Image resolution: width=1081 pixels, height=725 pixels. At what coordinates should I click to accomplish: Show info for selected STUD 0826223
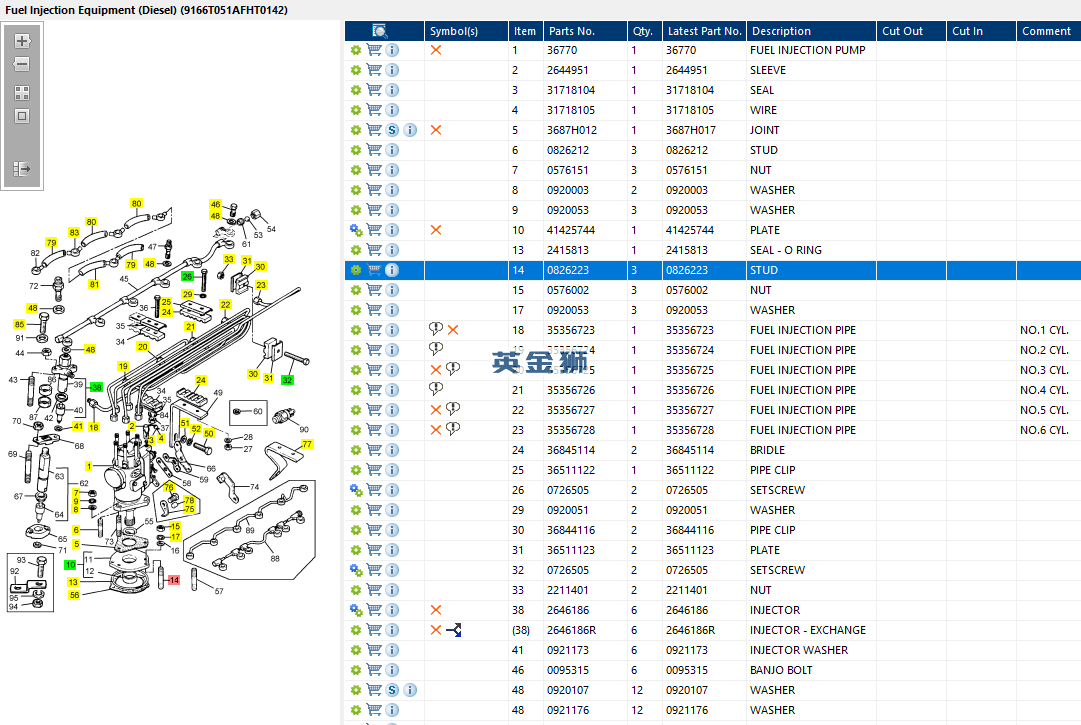click(392, 269)
